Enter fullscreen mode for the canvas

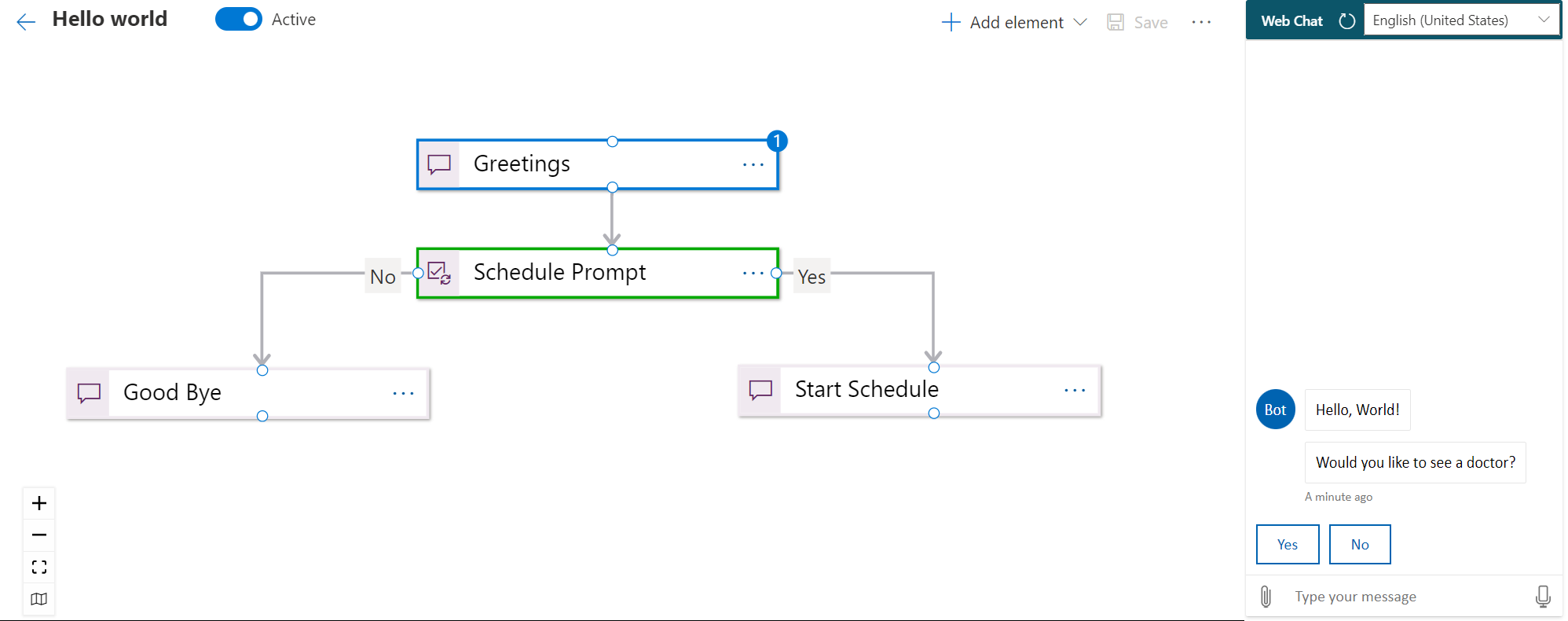[x=38, y=567]
